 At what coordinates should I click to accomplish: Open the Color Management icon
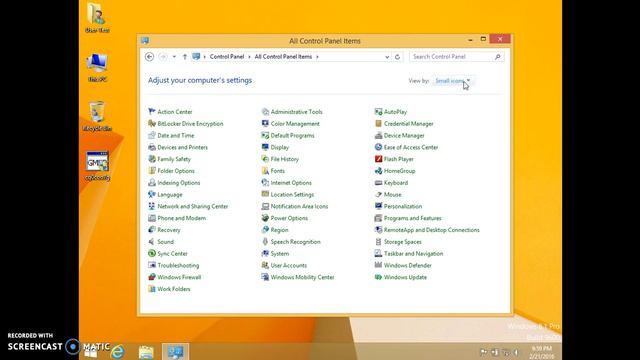[x=265, y=123]
